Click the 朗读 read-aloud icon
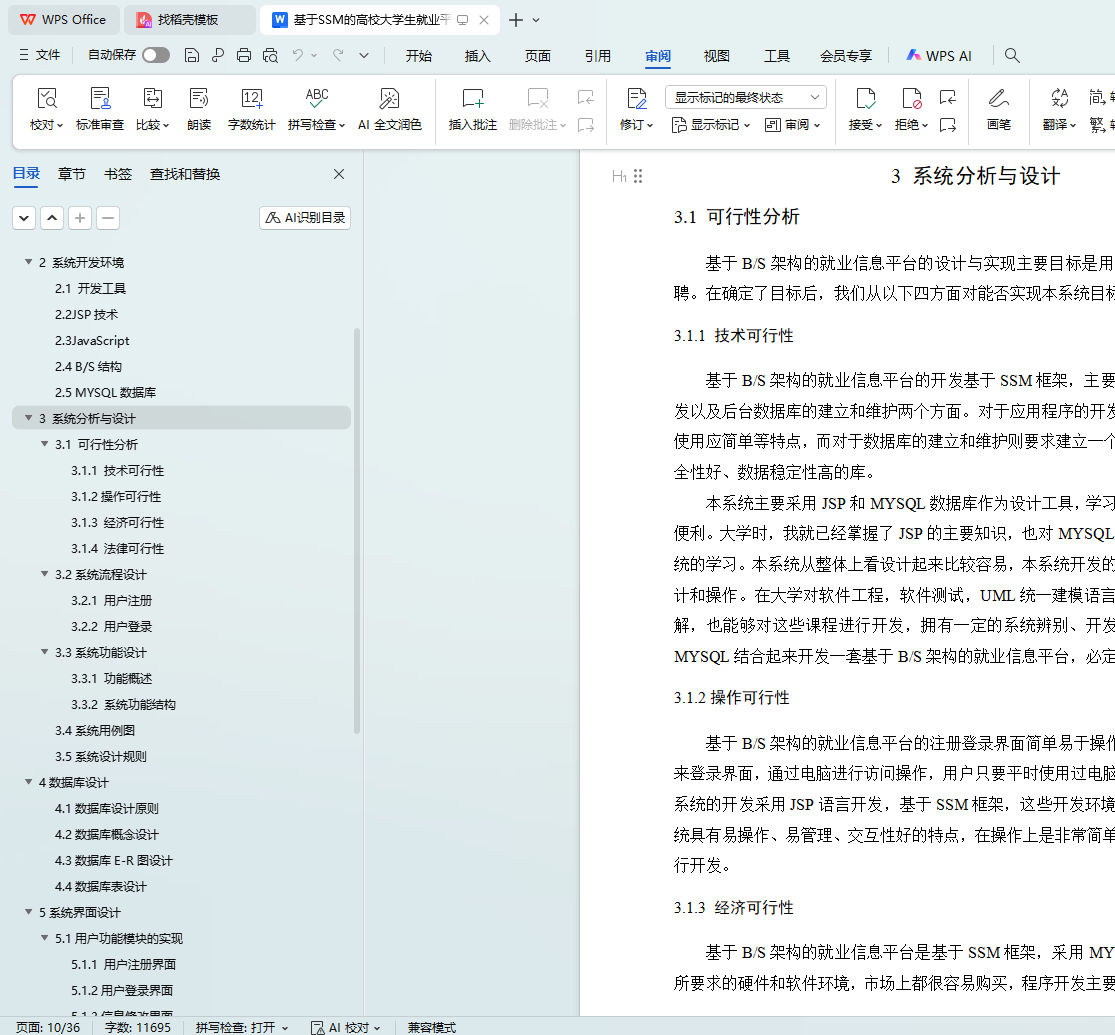The image size is (1115, 1035). coord(199,99)
